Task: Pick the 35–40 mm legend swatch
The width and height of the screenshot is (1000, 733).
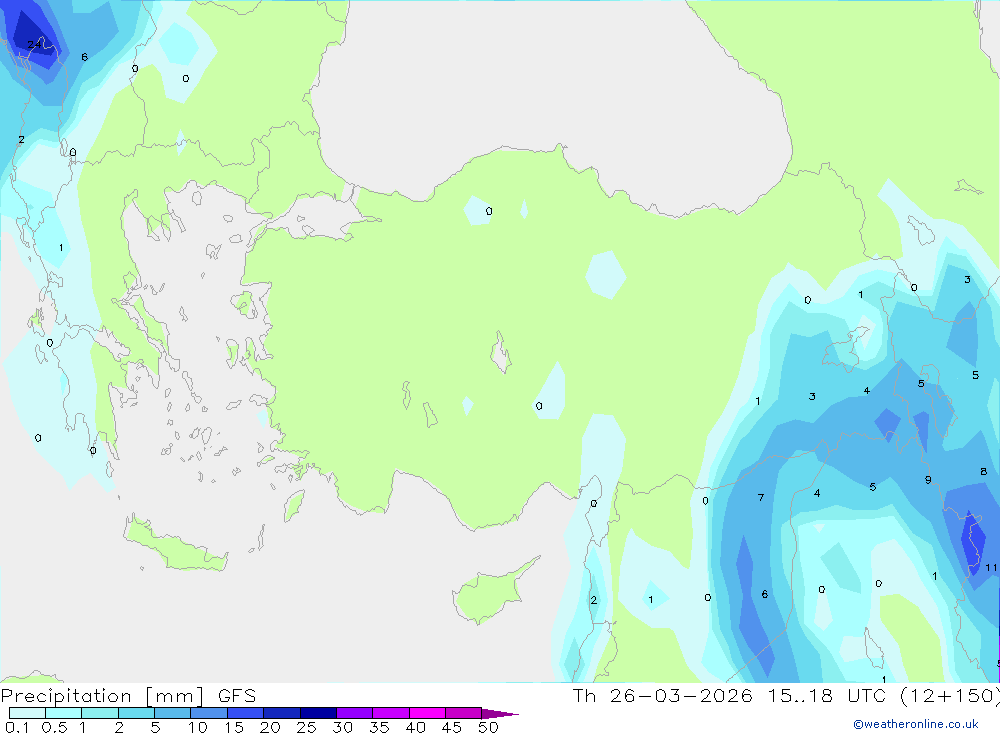Action: point(391,713)
